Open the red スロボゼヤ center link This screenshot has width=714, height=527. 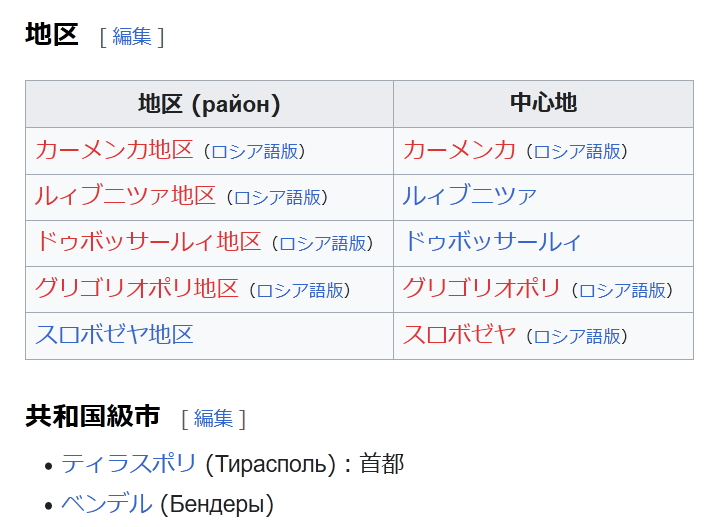(459, 334)
